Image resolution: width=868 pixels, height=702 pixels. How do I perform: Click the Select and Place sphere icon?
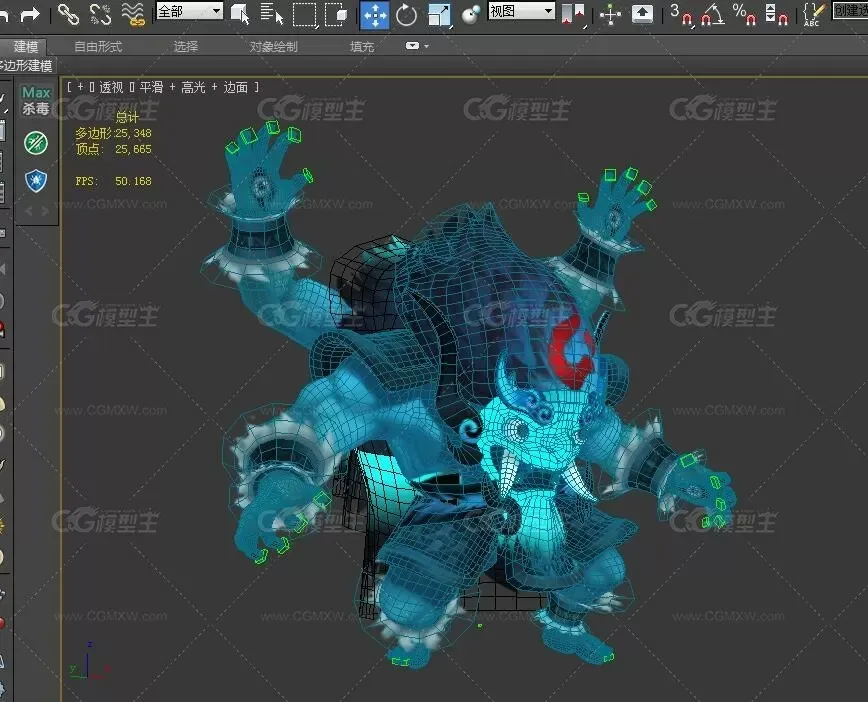click(471, 15)
